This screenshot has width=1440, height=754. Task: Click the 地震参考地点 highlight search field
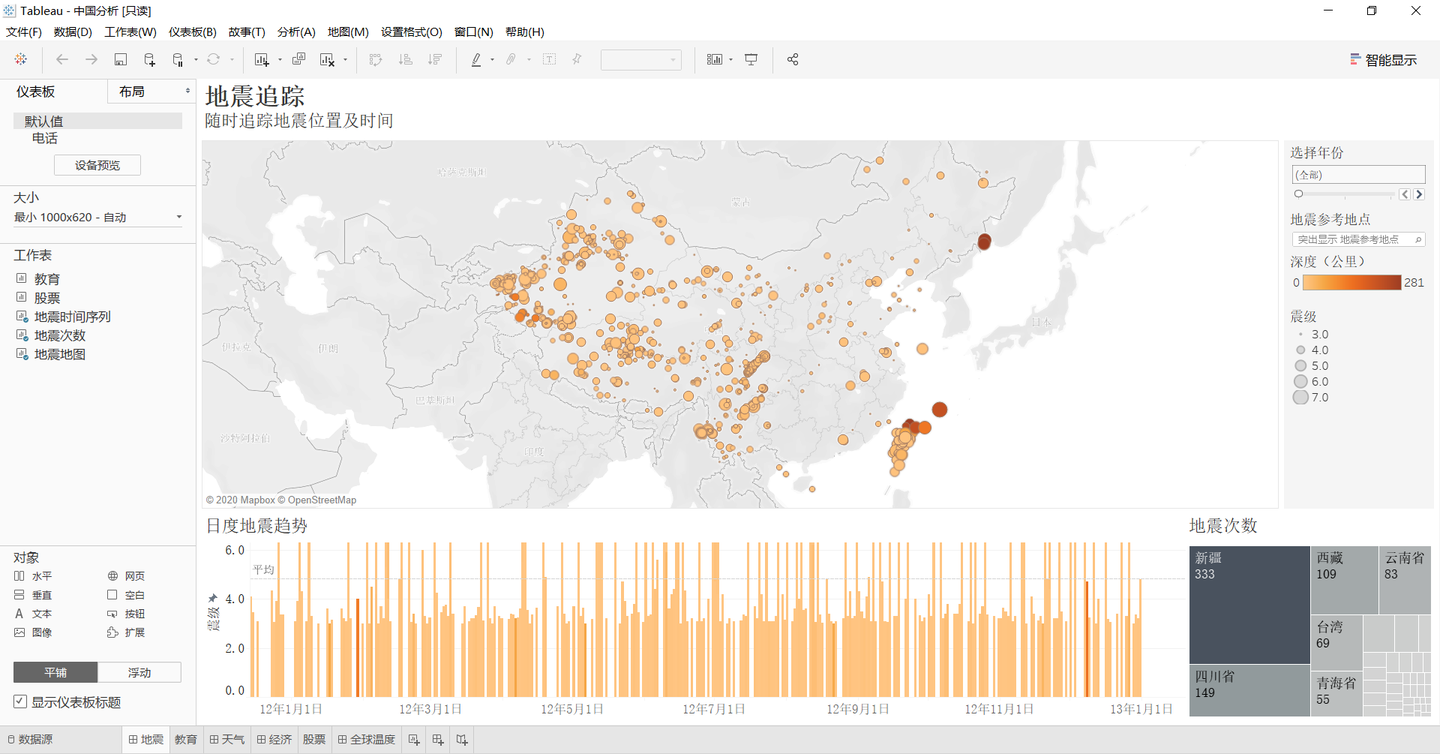[x=1357, y=240]
